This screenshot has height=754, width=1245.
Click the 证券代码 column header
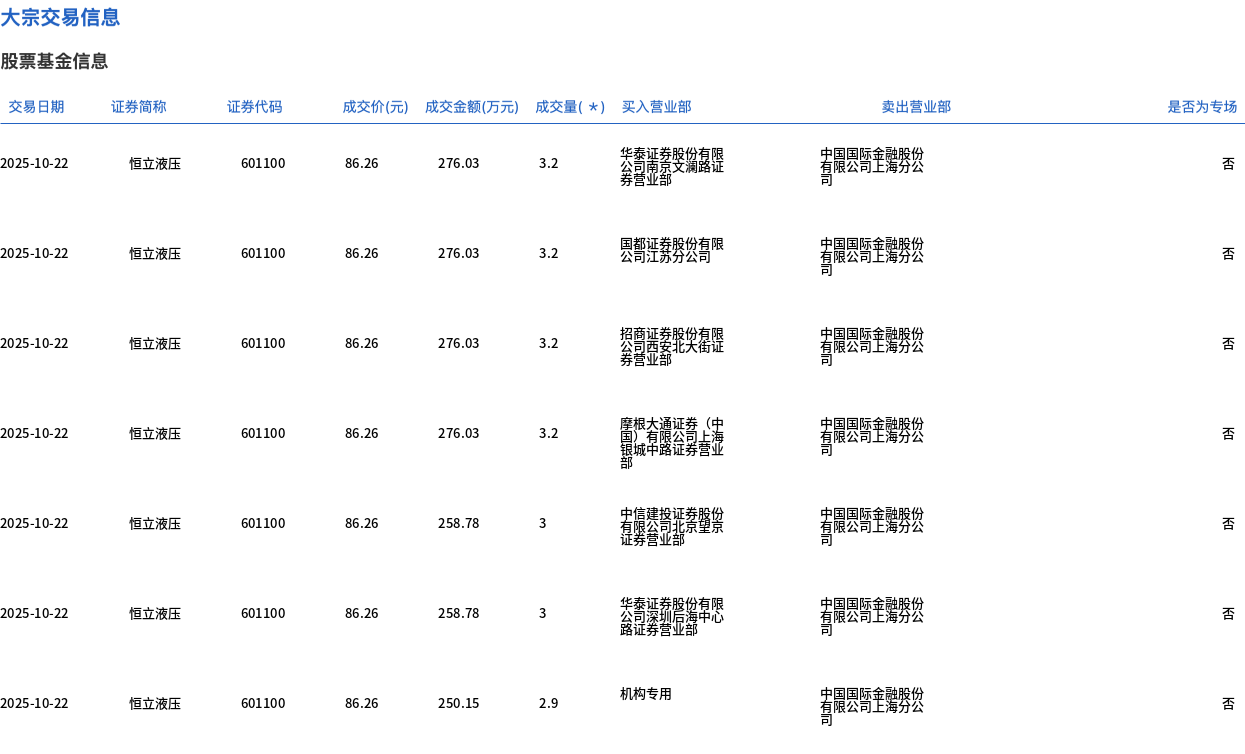[255, 107]
